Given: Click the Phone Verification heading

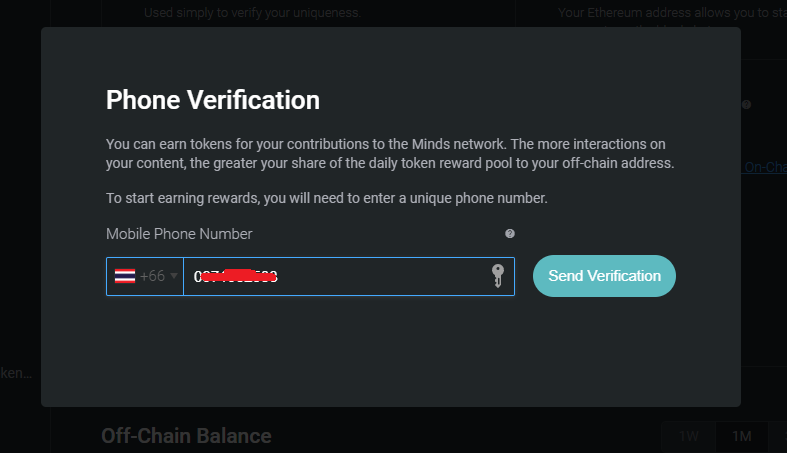Looking at the screenshot, I should (213, 100).
